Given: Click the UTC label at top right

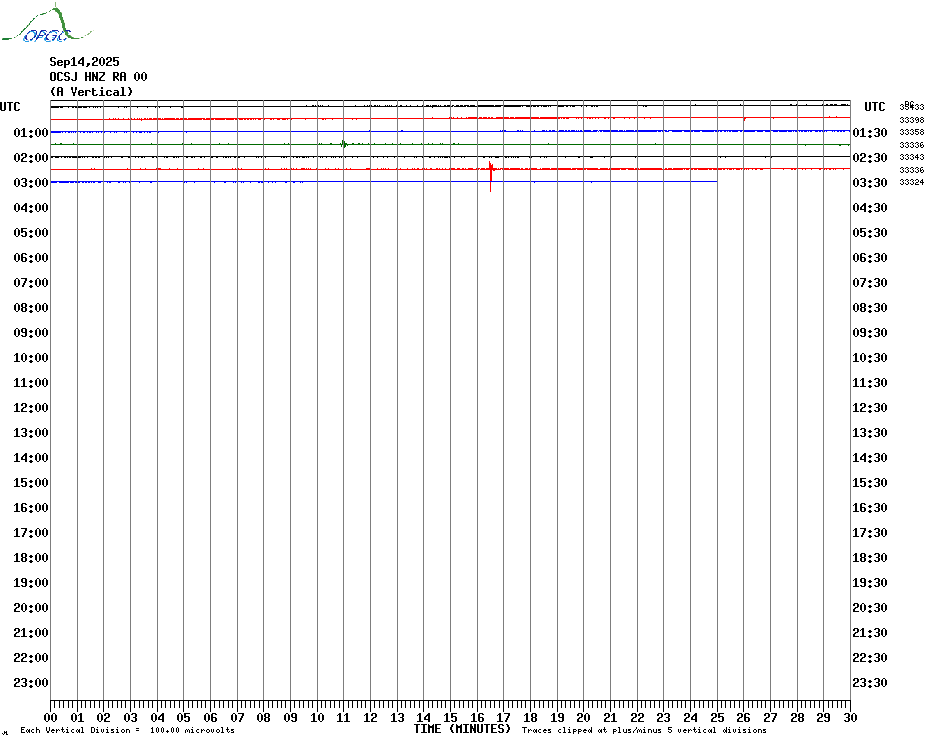Looking at the screenshot, I should click(x=874, y=107).
